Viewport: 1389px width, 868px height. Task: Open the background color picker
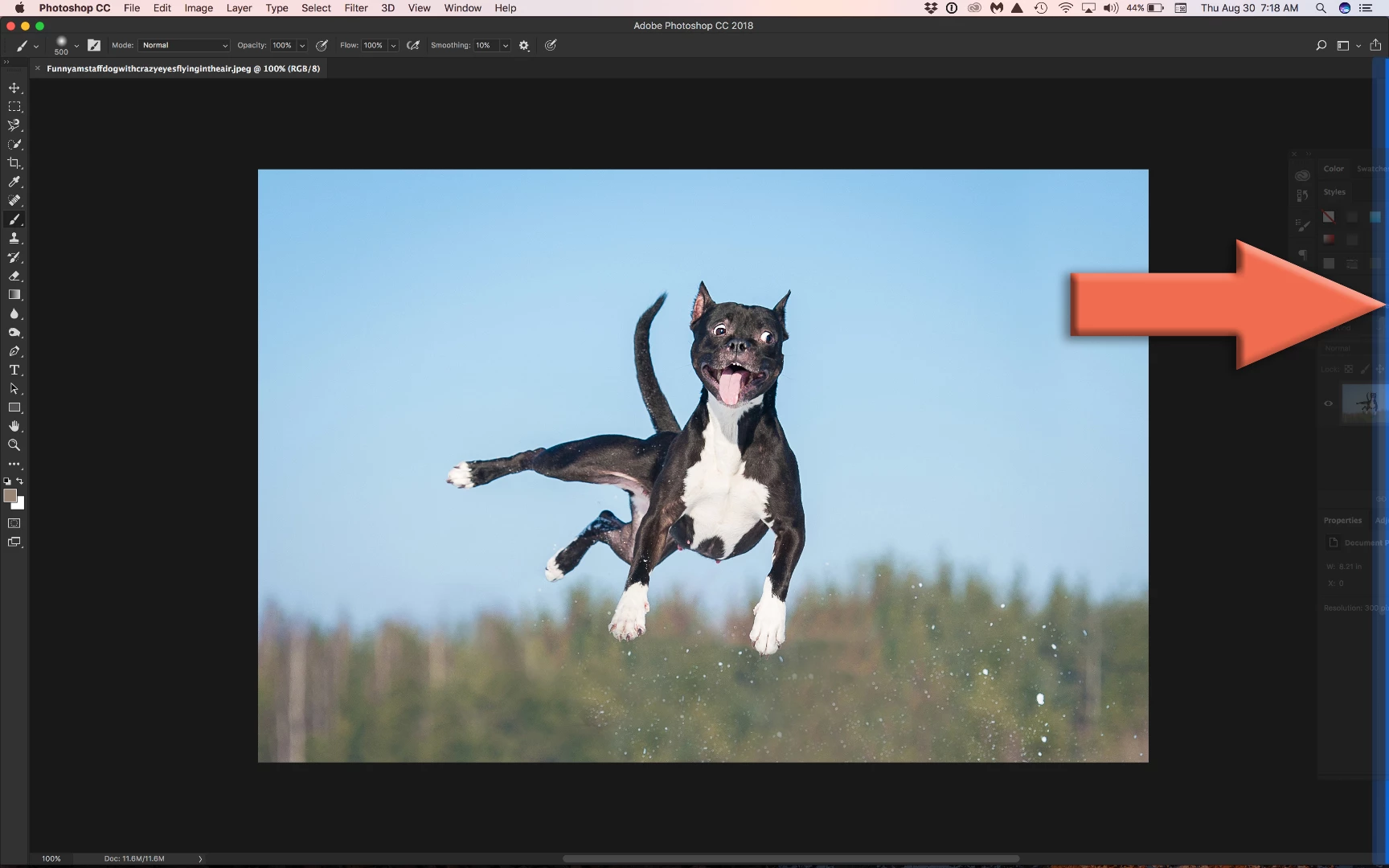19,505
